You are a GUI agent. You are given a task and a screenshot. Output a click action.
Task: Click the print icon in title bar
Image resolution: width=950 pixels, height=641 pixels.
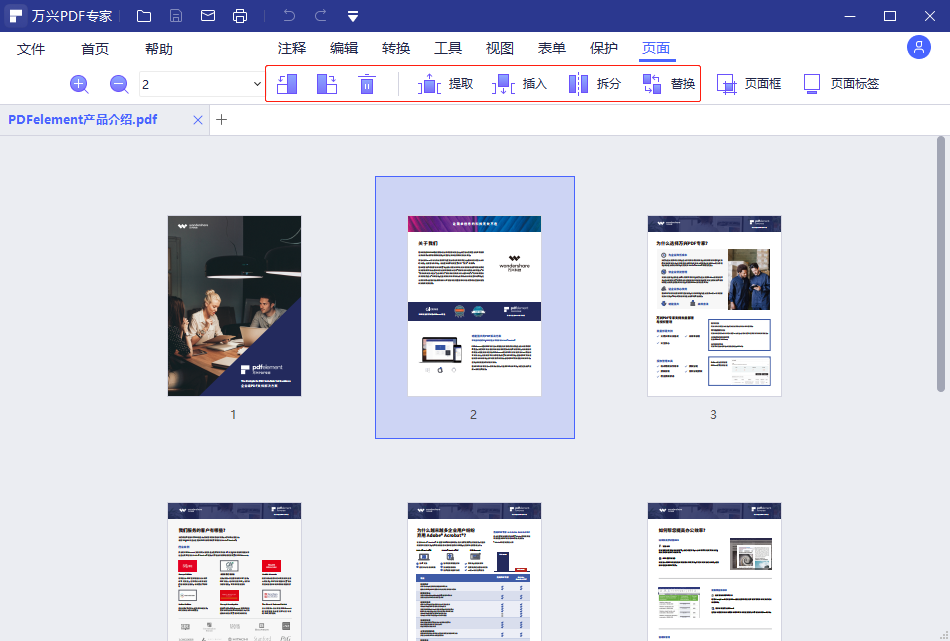[240, 16]
